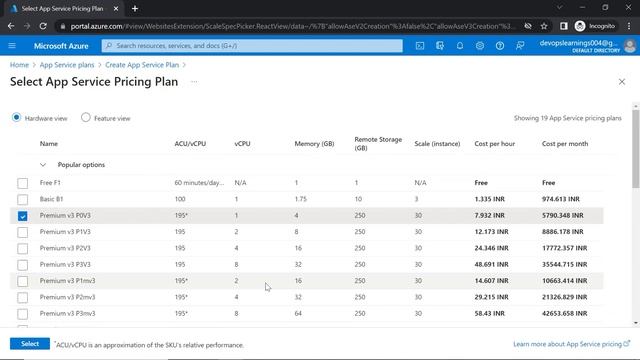Viewport: 640px width, 360px height.
Task: Click the Memory (GB) column header
Action: (x=314, y=144)
